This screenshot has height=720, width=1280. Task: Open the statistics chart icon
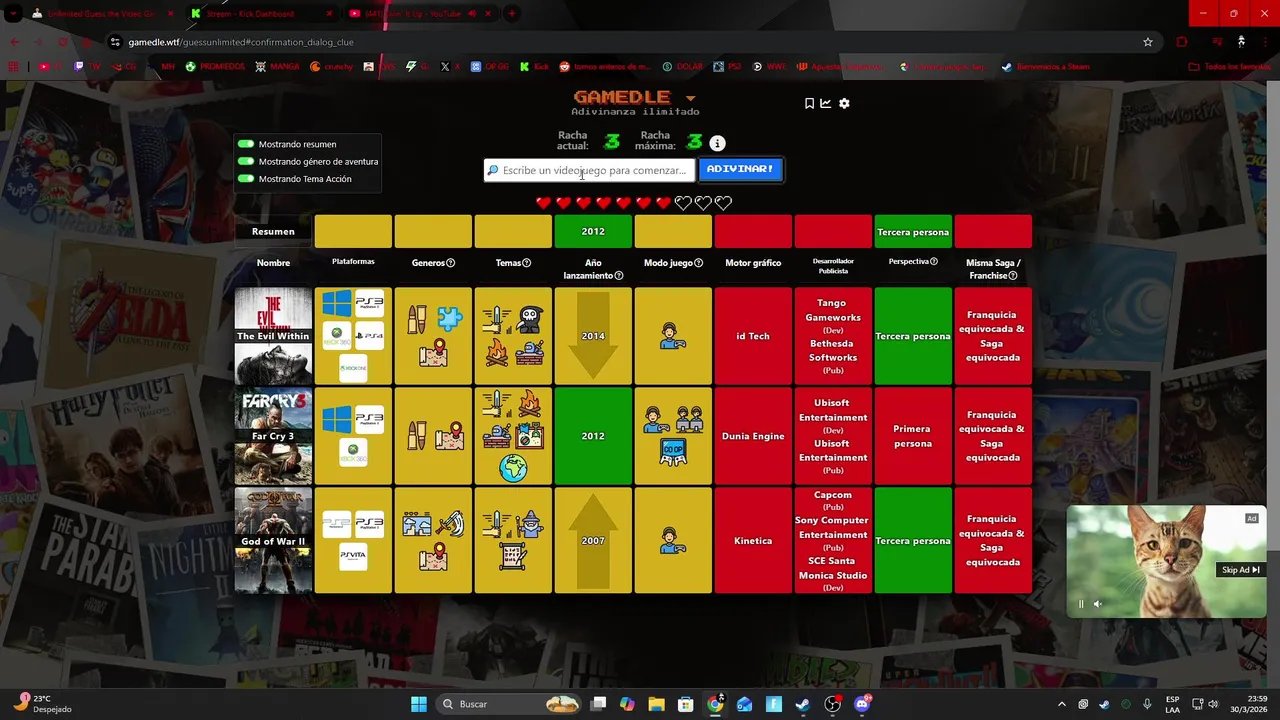tap(826, 103)
